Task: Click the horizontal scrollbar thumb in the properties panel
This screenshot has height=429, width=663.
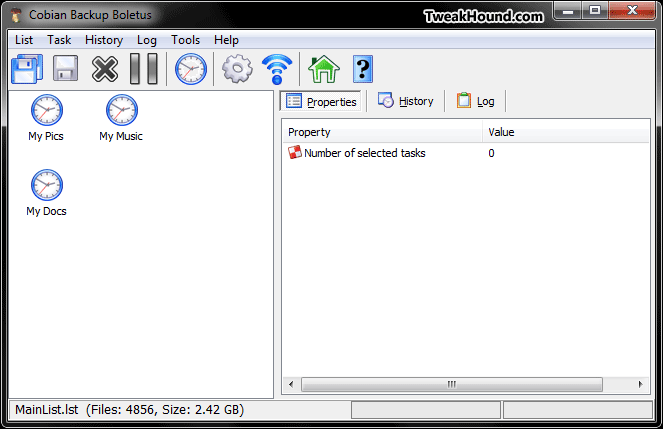Action: 452,384
